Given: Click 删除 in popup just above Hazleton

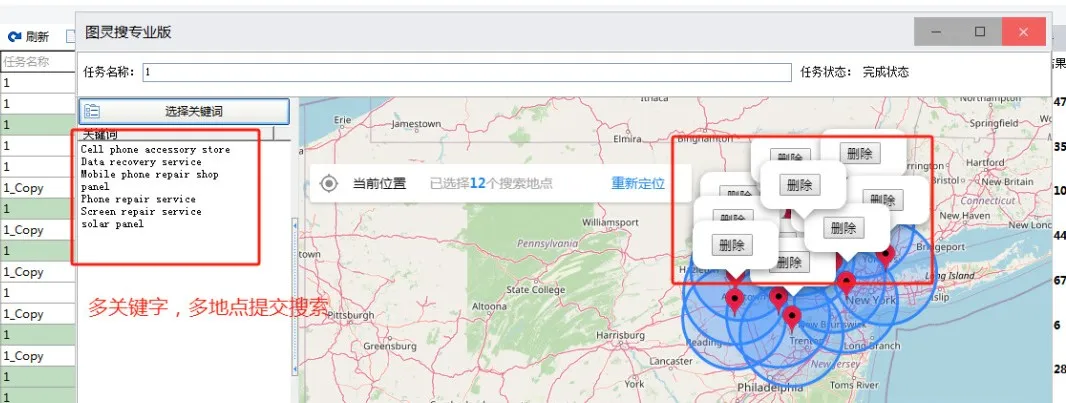Looking at the screenshot, I should coord(732,245).
